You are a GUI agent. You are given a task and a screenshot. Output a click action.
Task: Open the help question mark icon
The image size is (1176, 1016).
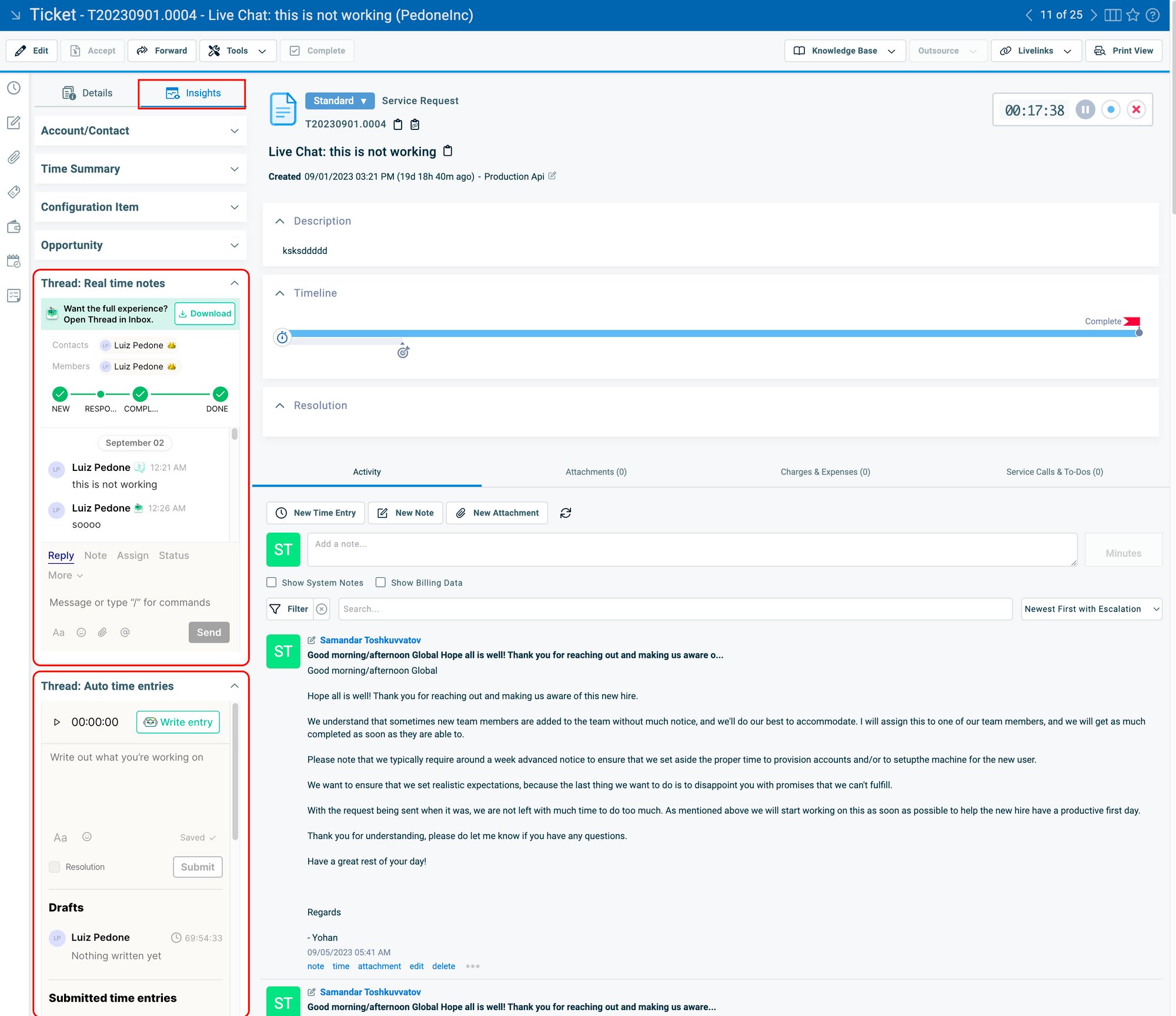1153,15
